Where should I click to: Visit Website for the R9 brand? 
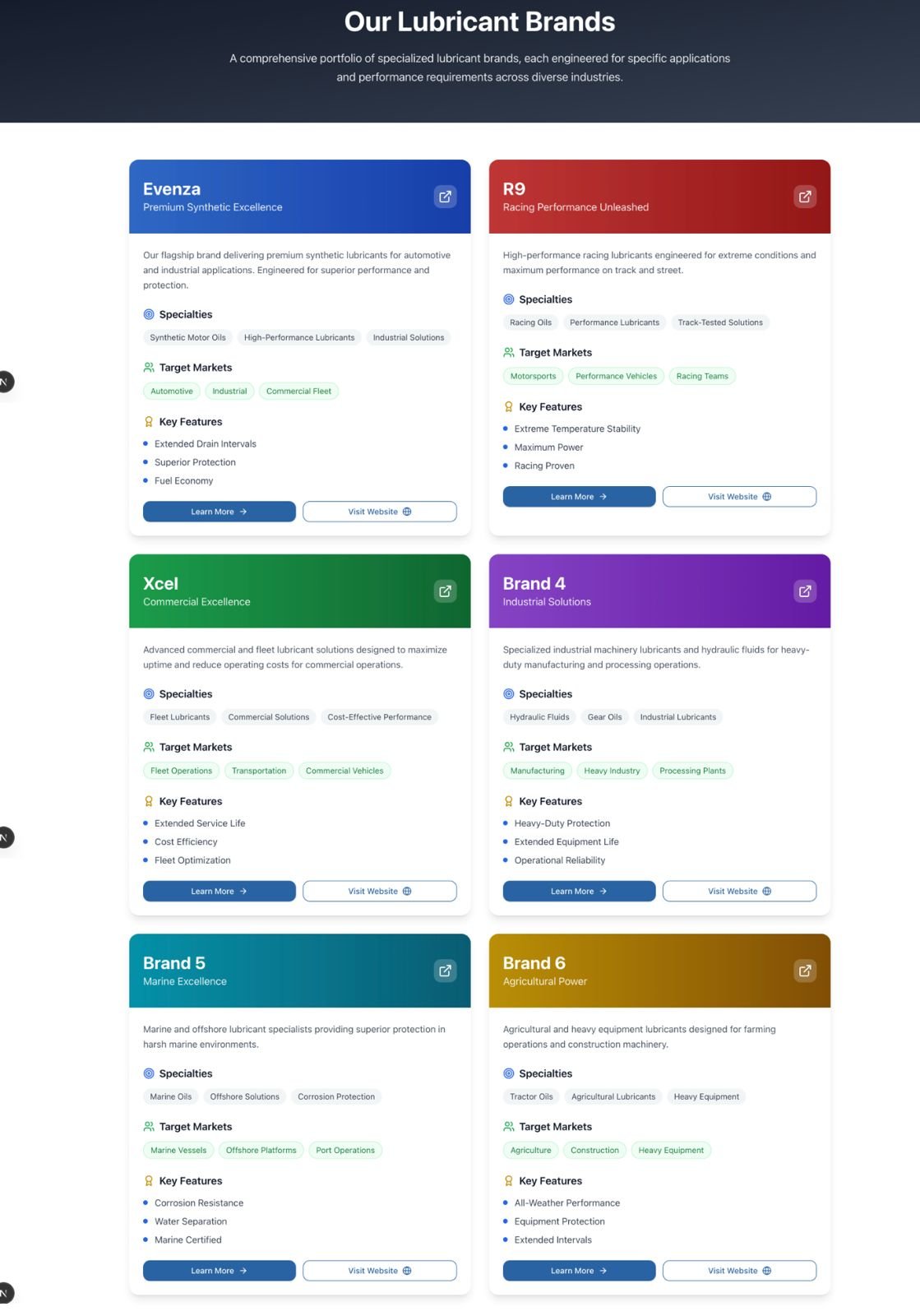click(739, 497)
